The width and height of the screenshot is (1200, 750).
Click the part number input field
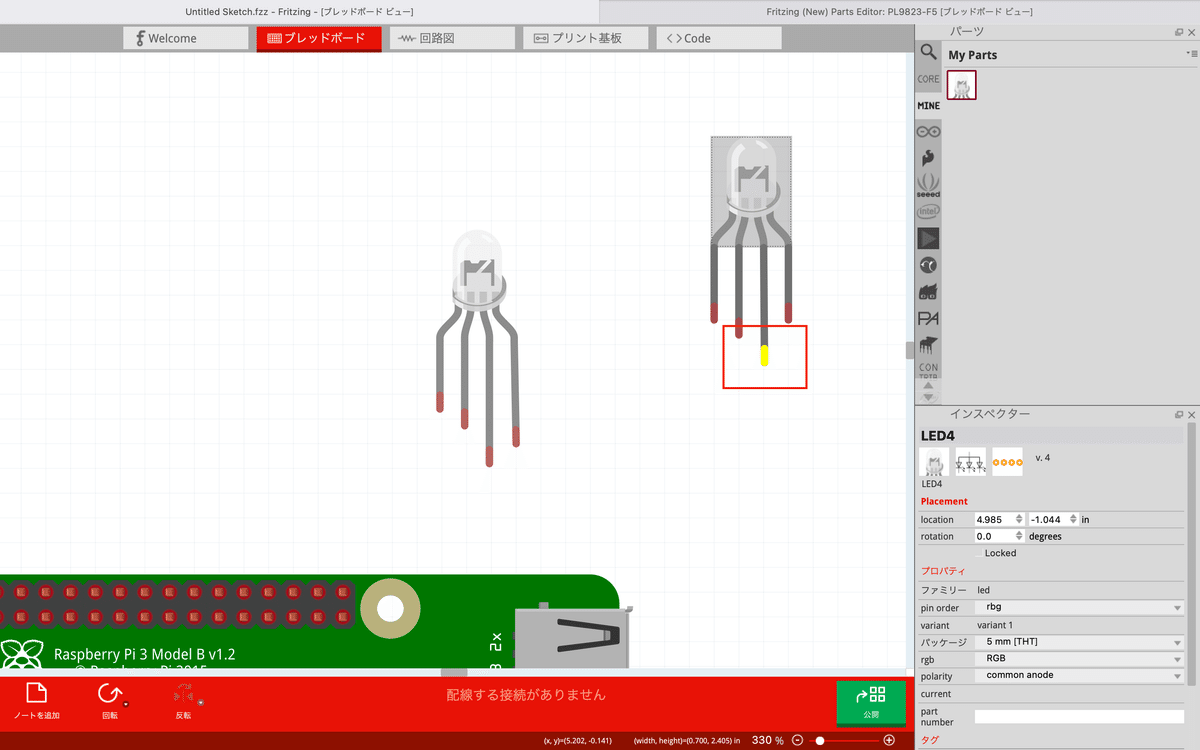pos(1079,716)
